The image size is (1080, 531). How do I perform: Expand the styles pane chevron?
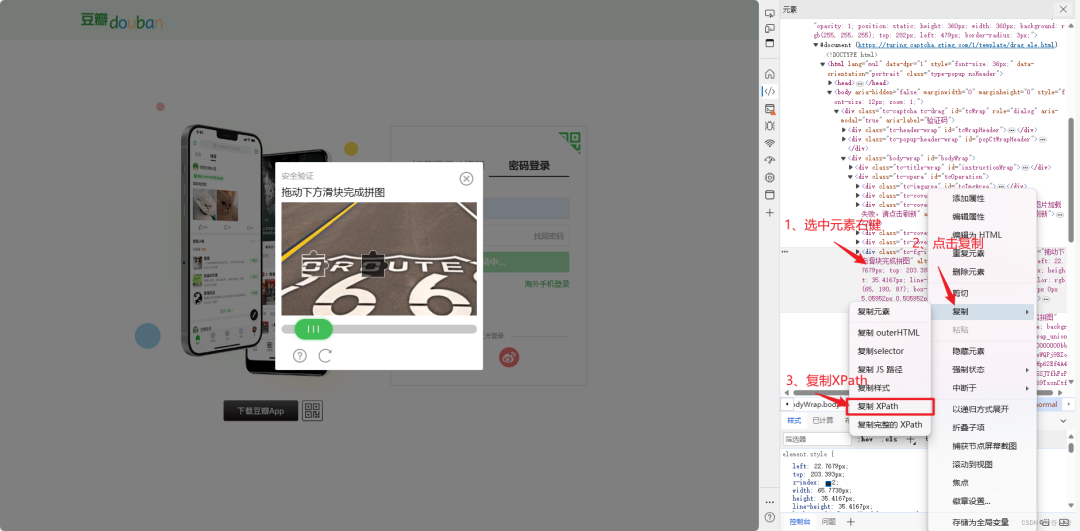[1063, 421]
